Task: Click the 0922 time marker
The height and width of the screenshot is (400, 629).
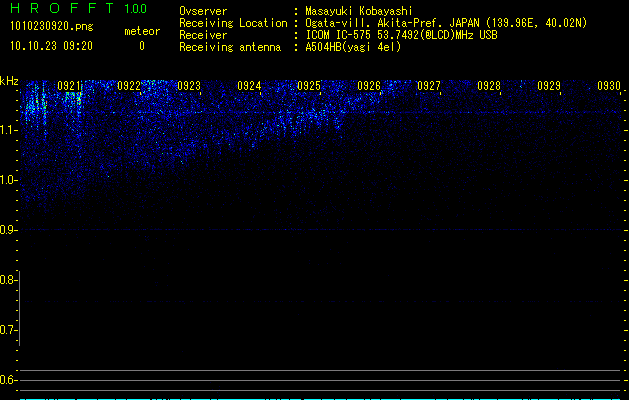Action: click(x=129, y=86)
